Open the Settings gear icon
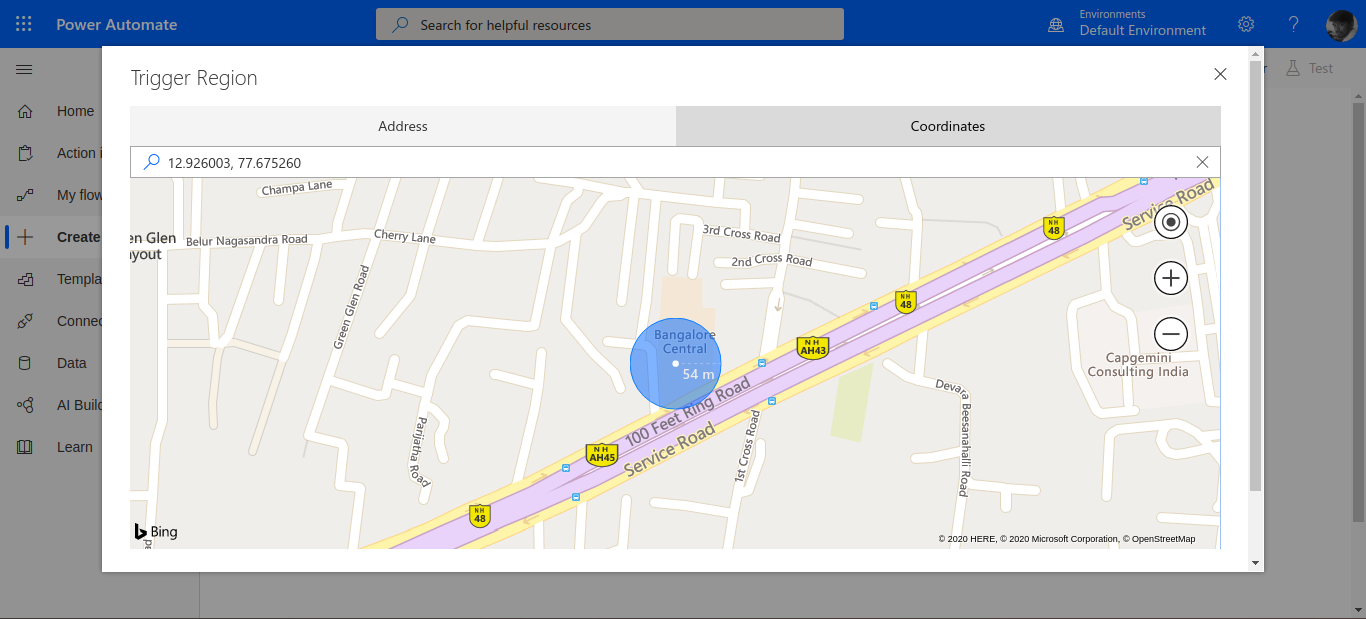This screenshot has height=619, width=1366. click(x=1246, y=24)
